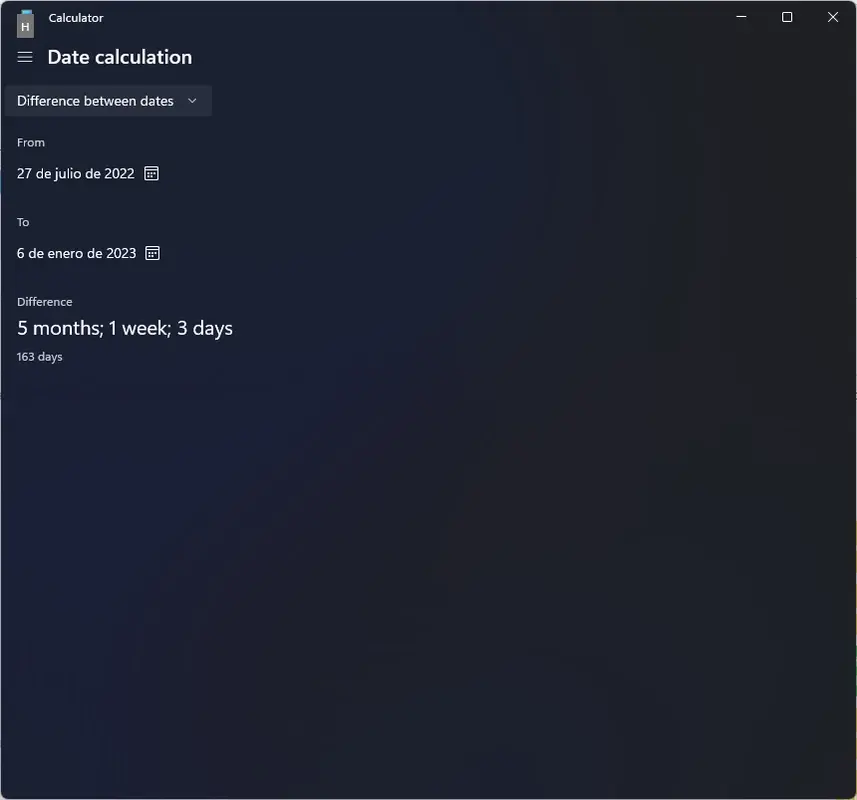Expand the calculation type selector chevron
Image resolution: width=857 pixels, height=800 pixels.
tap(192, 100)
